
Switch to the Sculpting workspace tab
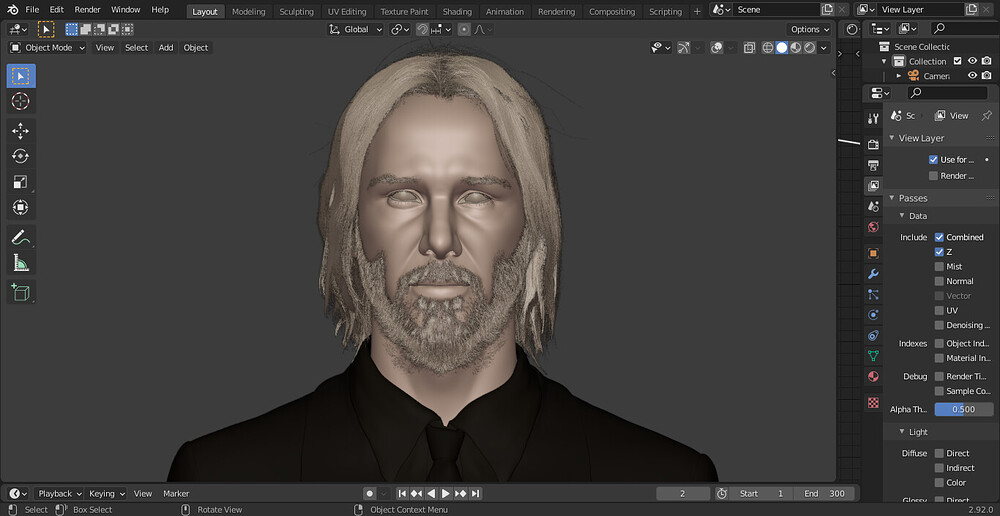tap(296, 12)
